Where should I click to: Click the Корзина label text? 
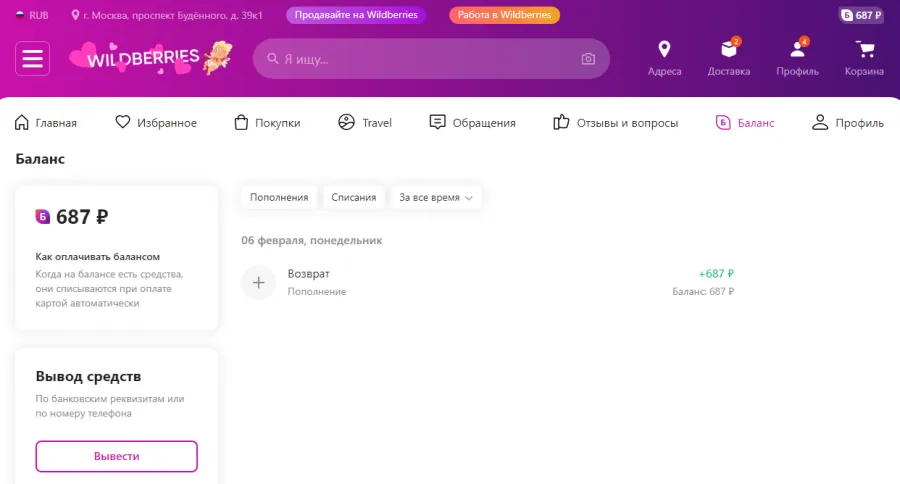[864, 72]
